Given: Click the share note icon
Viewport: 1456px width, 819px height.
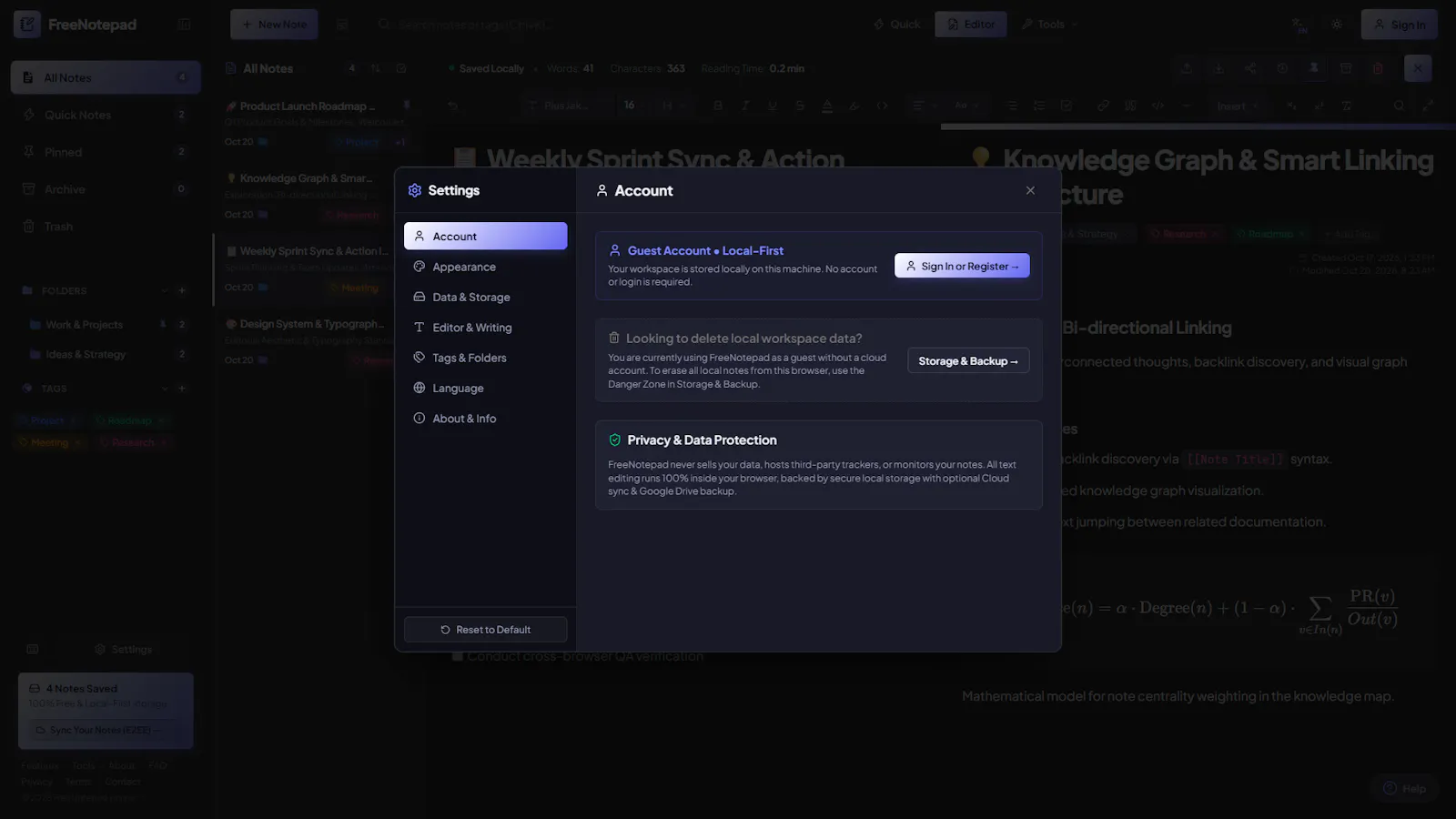Looking at the screenshot, I should tap(1250, 68).
